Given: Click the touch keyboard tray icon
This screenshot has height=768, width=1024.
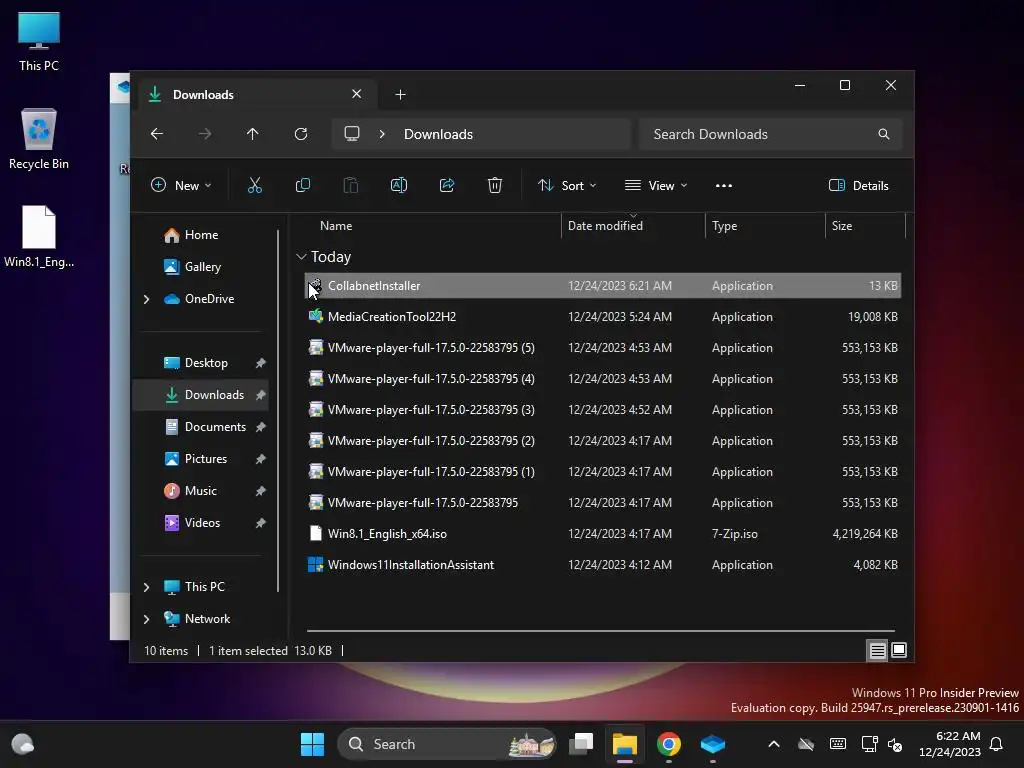Looking at the screenshot, I should pos(838,744).
